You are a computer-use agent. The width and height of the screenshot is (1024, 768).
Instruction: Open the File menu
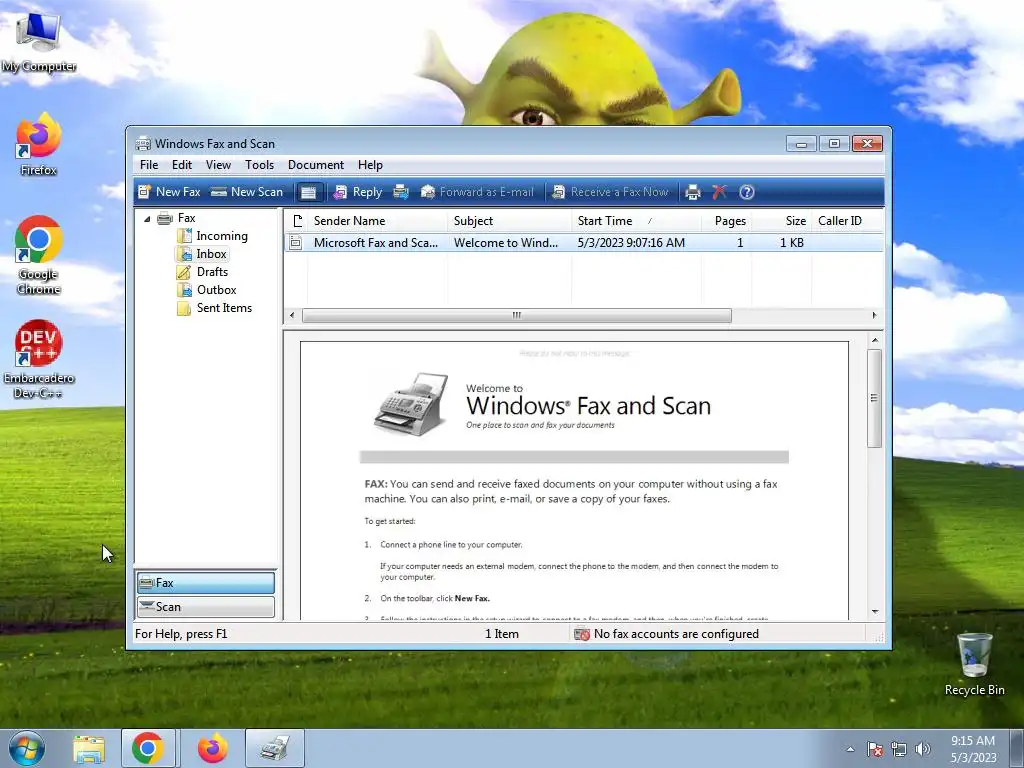[x=149, y=165]
